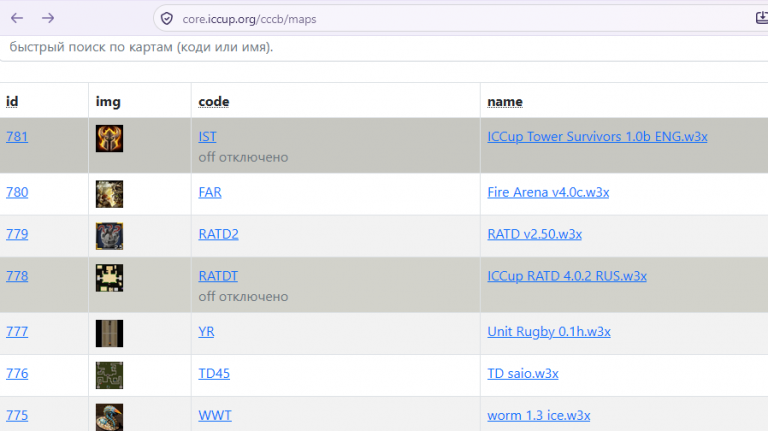
Task: Open the site security shield icon
Action: click(167, 19)
